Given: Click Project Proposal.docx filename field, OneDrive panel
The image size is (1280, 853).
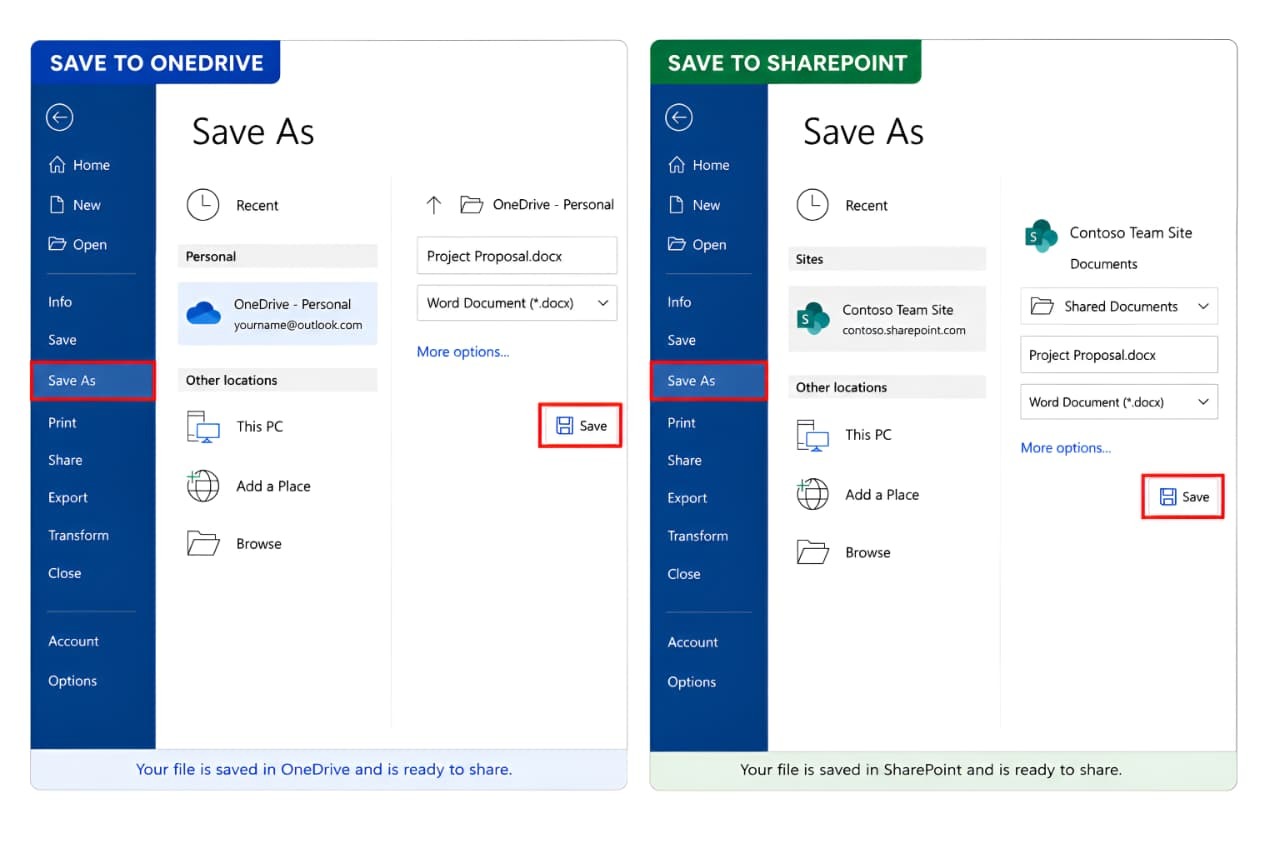Looking at the screenshot, I should (517, 256).
